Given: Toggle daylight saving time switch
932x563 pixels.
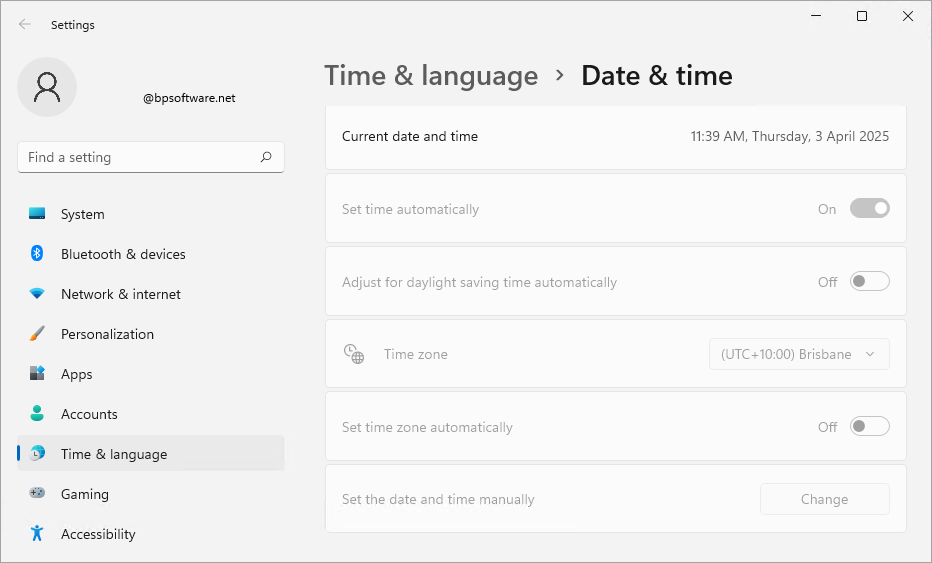Looking at the screenshot, I should (x=870, y=281).
